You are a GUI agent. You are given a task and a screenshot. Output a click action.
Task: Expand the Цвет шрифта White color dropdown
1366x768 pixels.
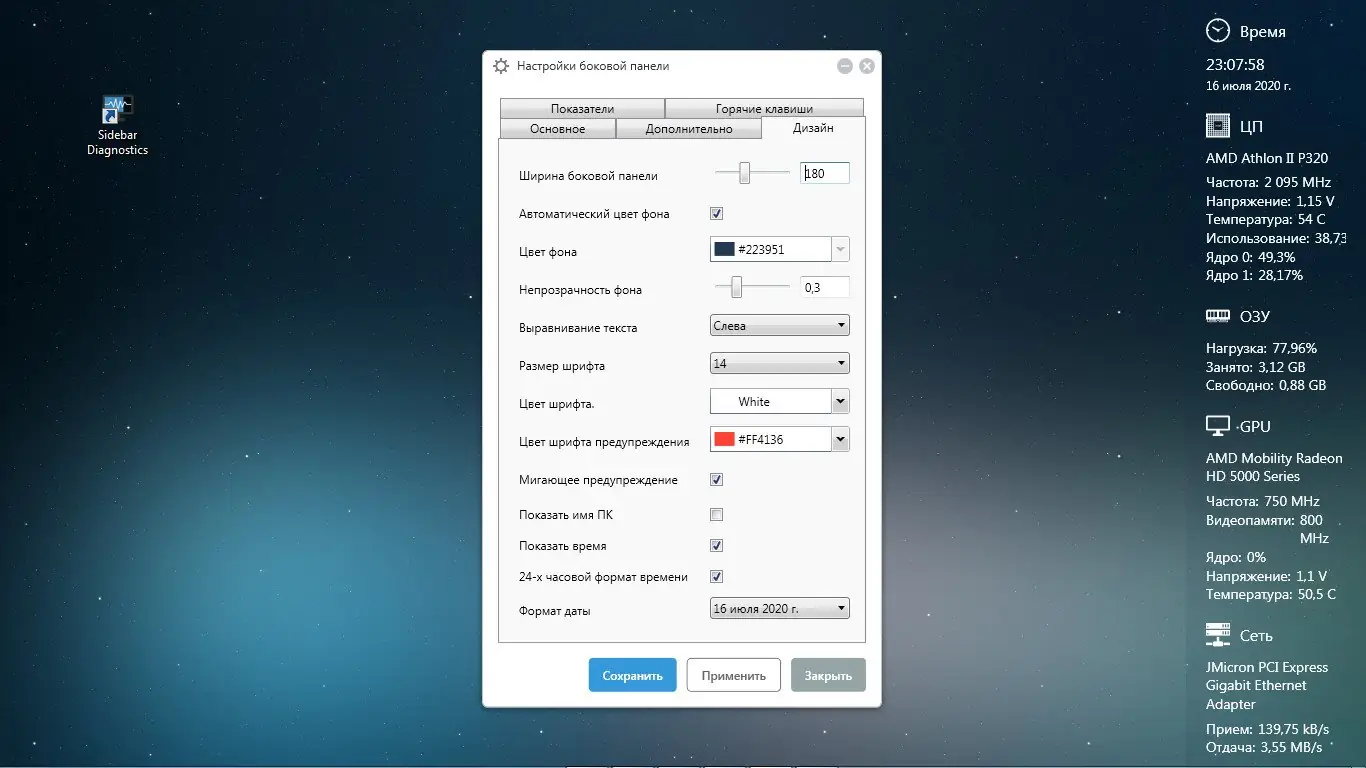(841, 402)
